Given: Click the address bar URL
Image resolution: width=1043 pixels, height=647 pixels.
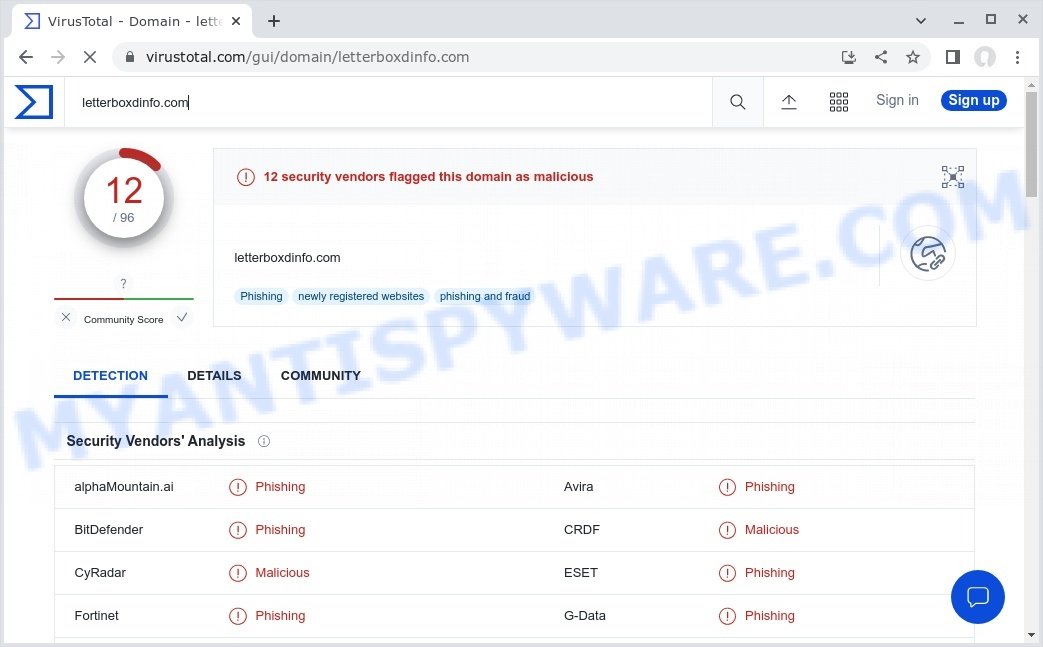Looking at the screenshot, I should point(307,57).
